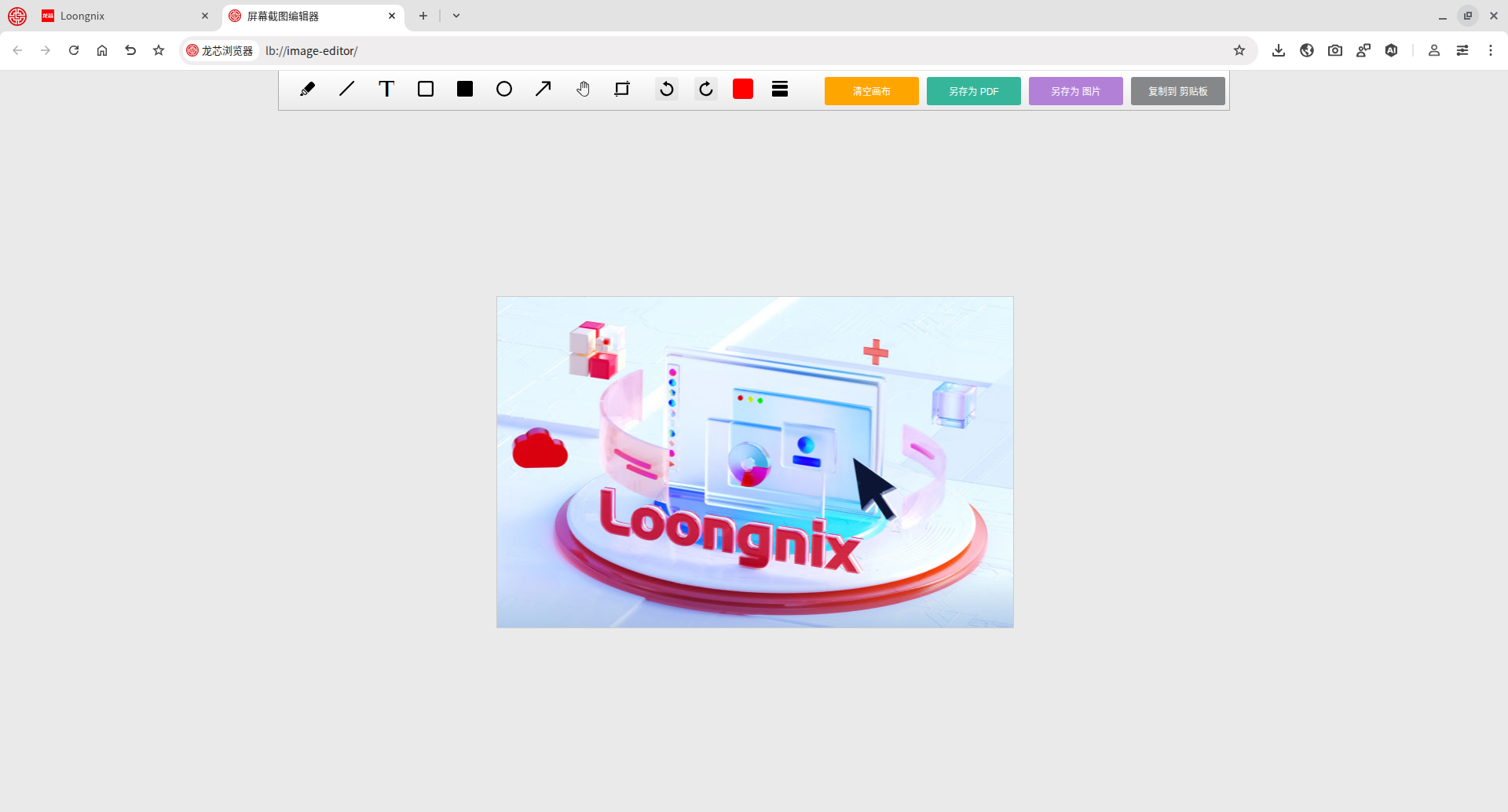The width and height of the screenshot is (1508, 812).
Task: Choose the Text tool
Action: 386,90
